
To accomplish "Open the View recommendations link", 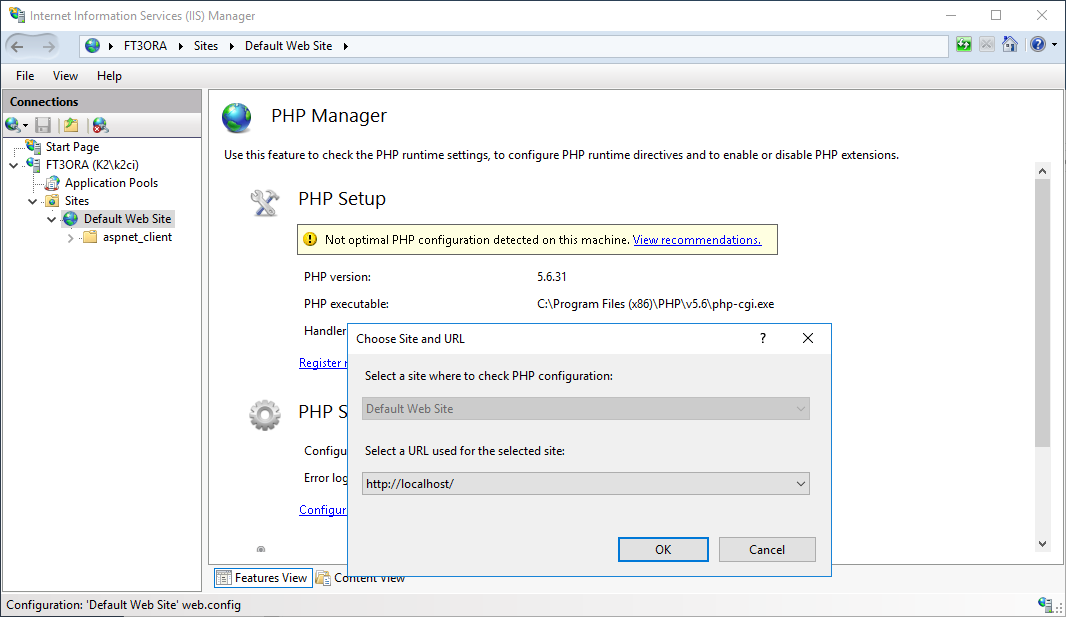I will coord(696,240).
